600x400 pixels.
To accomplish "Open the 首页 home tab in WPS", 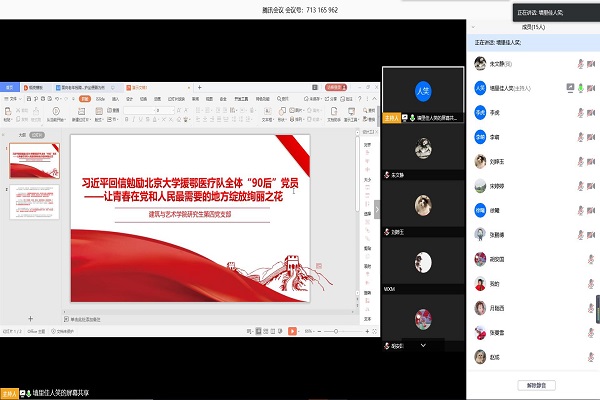I will pyautogui.click(x=10, y=88).
